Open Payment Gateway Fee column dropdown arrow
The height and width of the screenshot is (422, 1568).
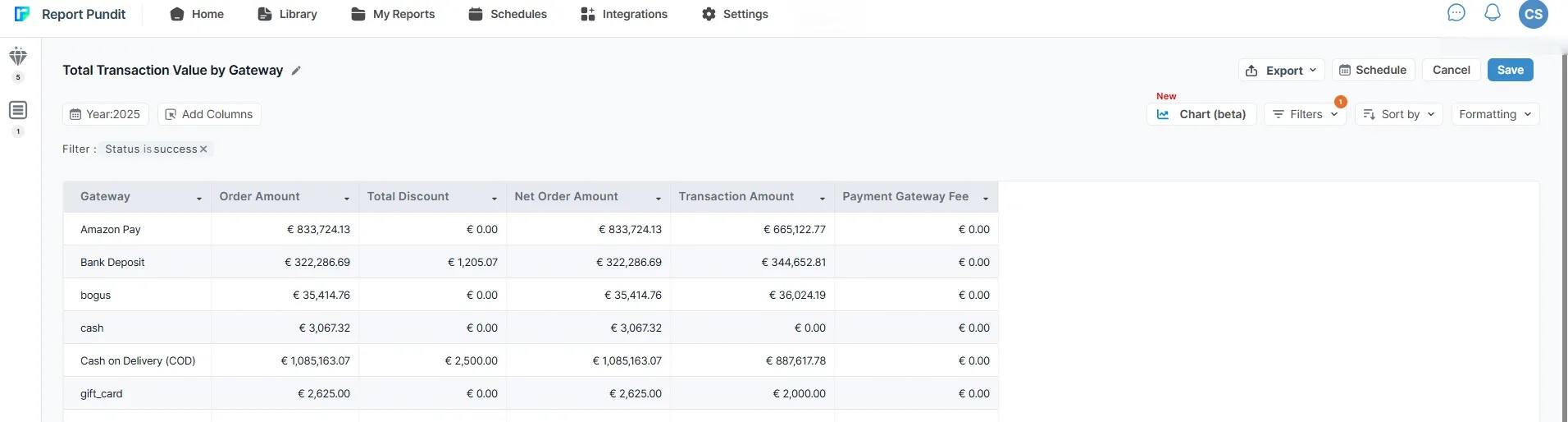point(986,199)
